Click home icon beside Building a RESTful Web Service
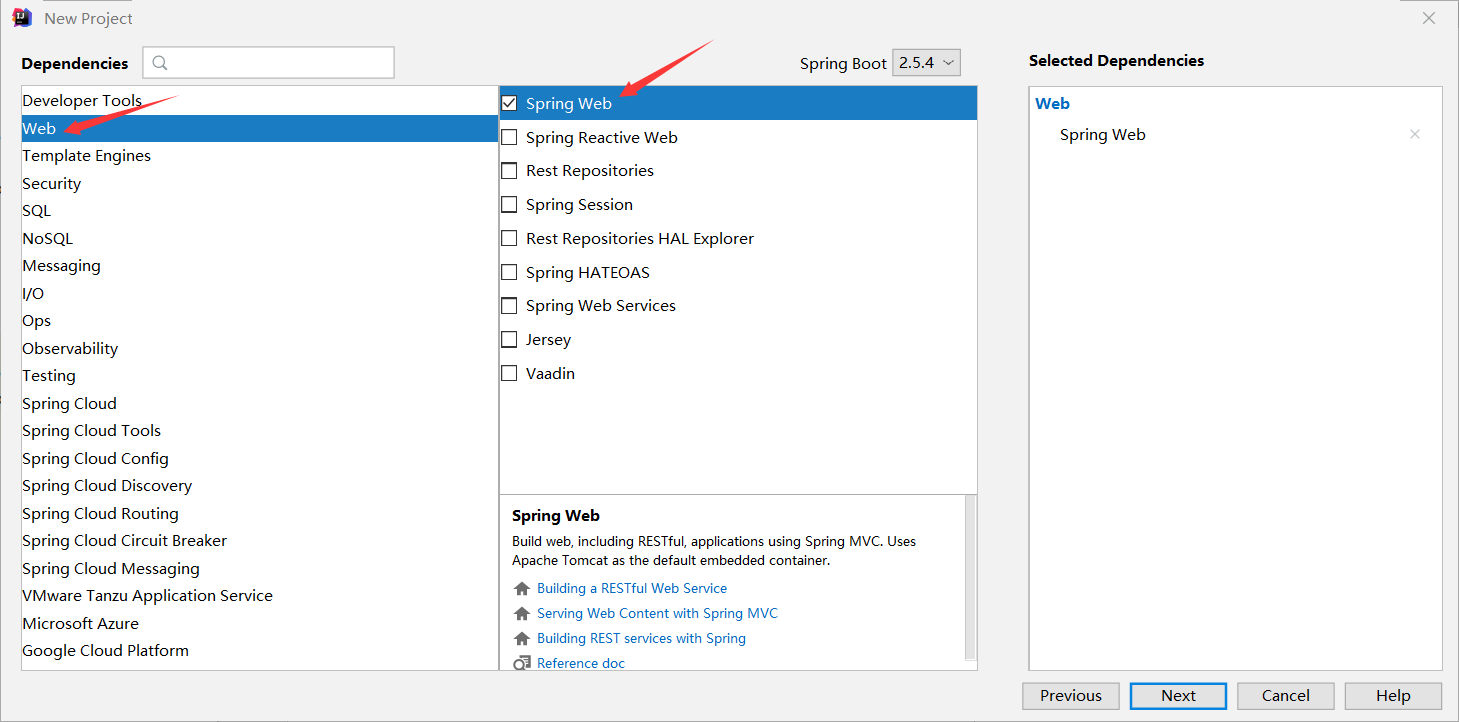The height and width of the screenshot is (722, 1459). [521, 588]
